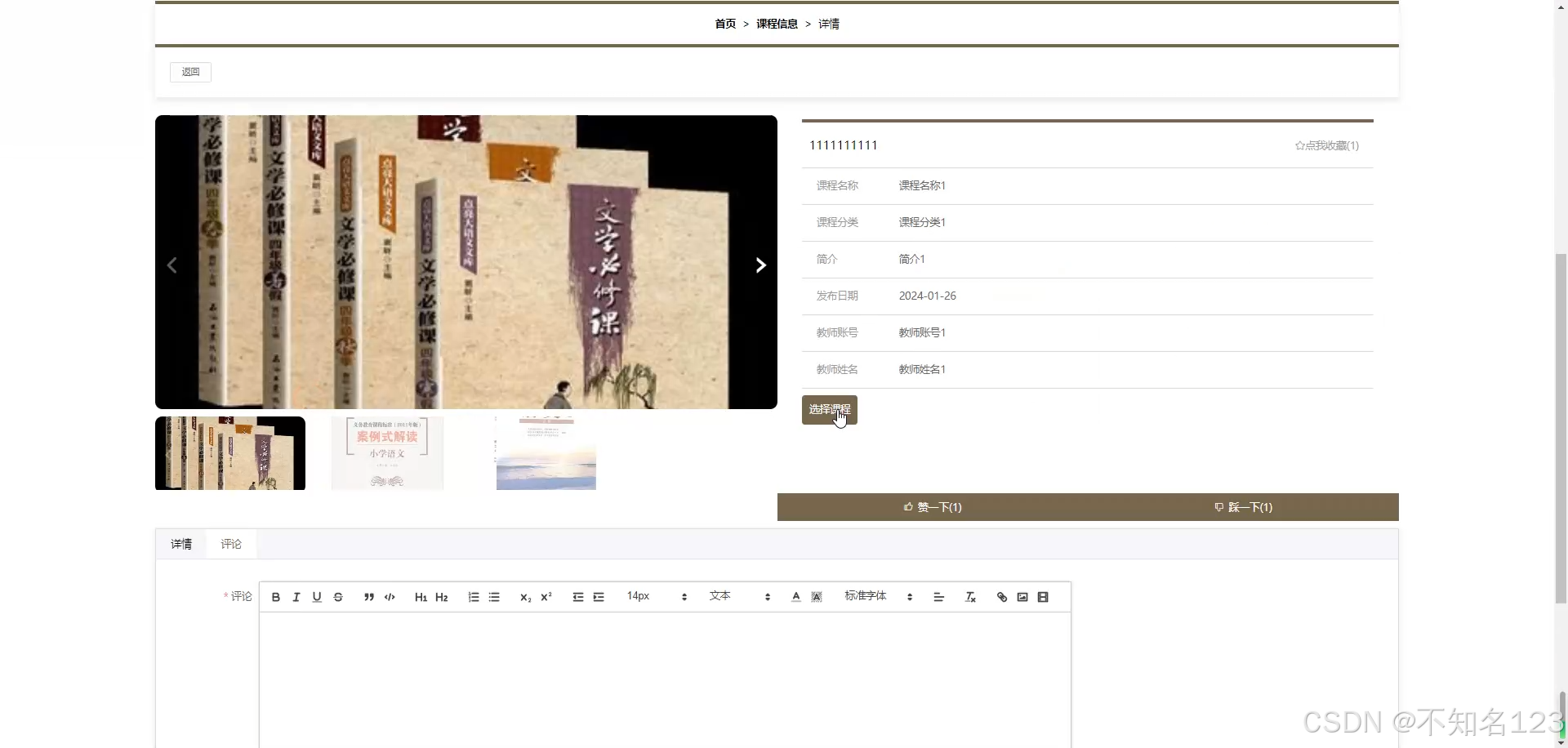1568x748 pixels.
Task: Click the 详情 item in the breadcrumb
Action: pyautogui.click(x=829, y=24)
